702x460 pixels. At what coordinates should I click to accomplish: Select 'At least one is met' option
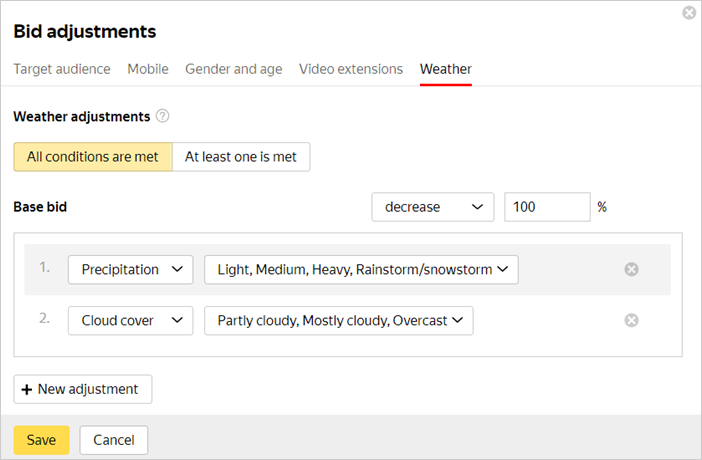[241, 157]
